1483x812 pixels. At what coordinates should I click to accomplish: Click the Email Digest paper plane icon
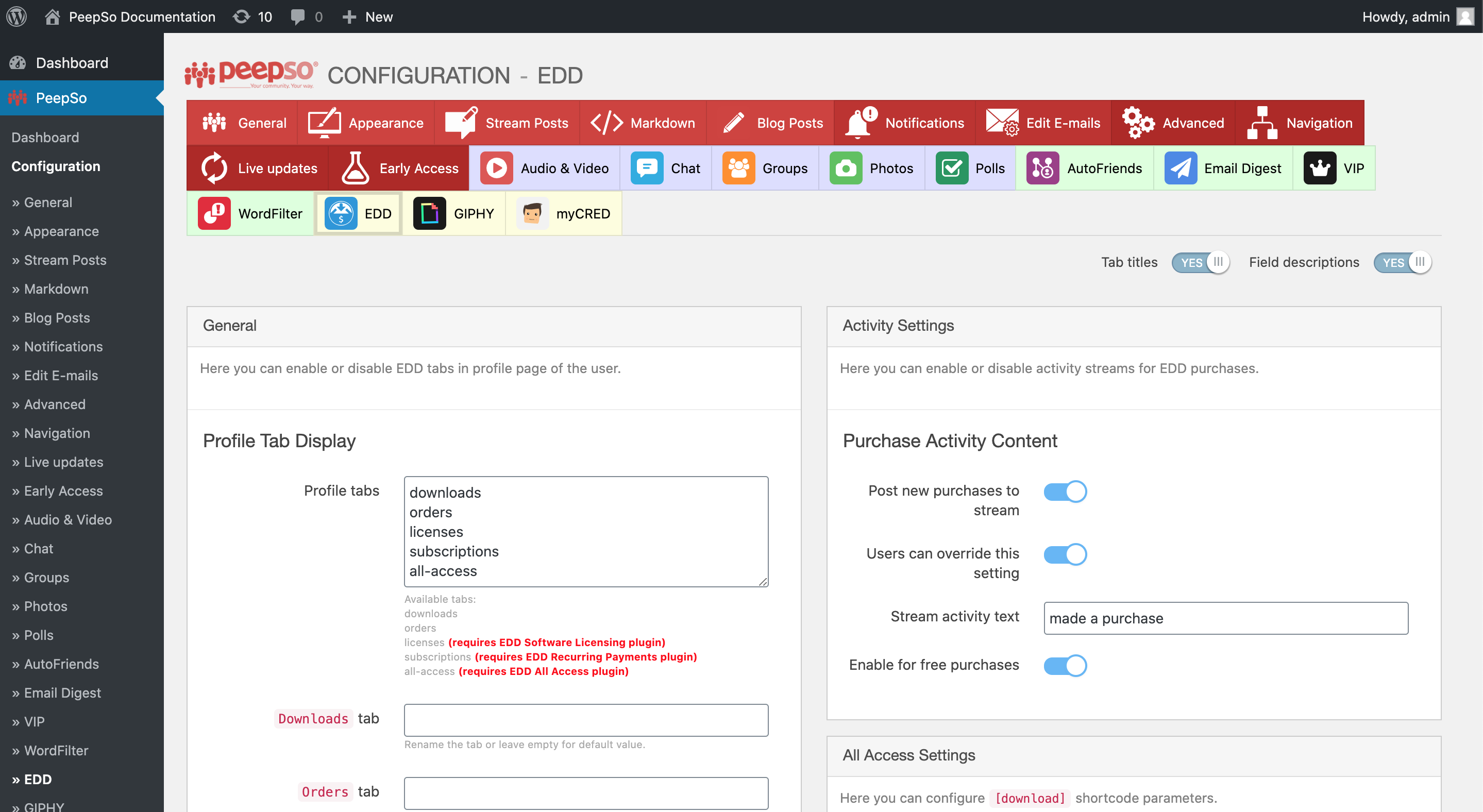click(x=1181, y=168)
